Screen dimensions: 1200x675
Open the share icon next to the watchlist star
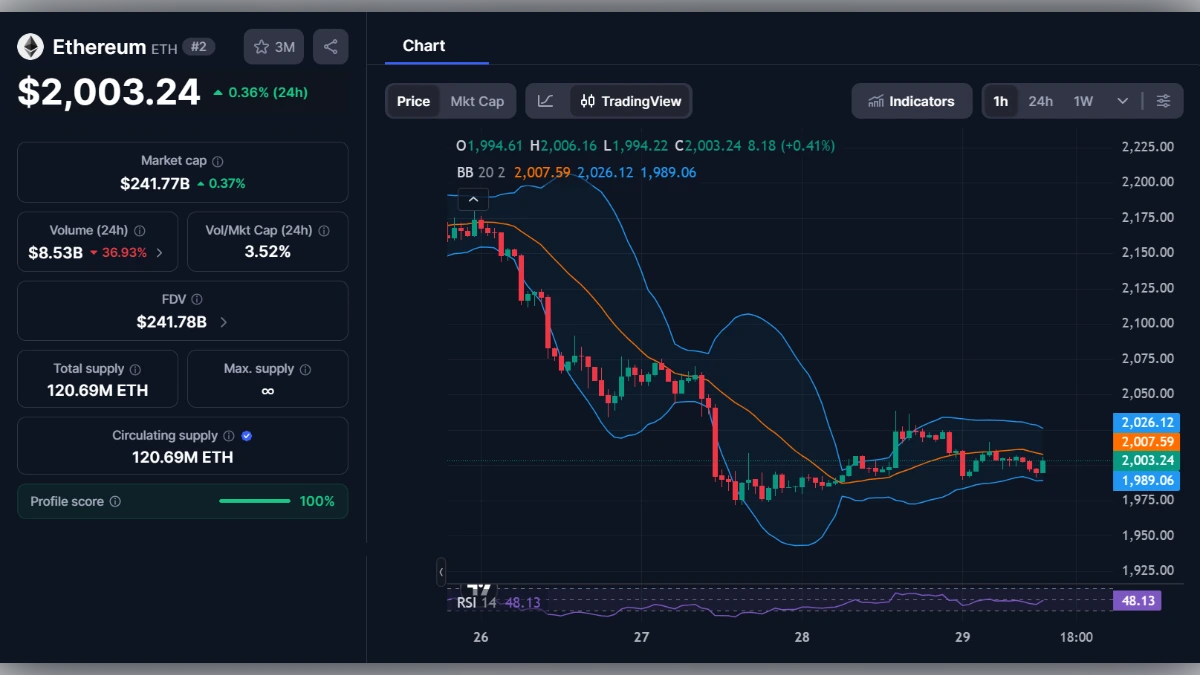point(331,46)
